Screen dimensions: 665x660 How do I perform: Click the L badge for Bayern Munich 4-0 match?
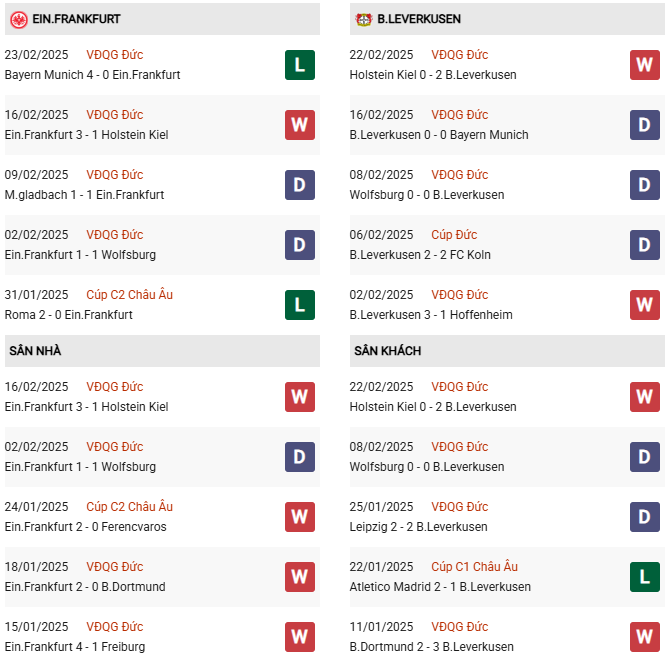[x=299, y=65]
